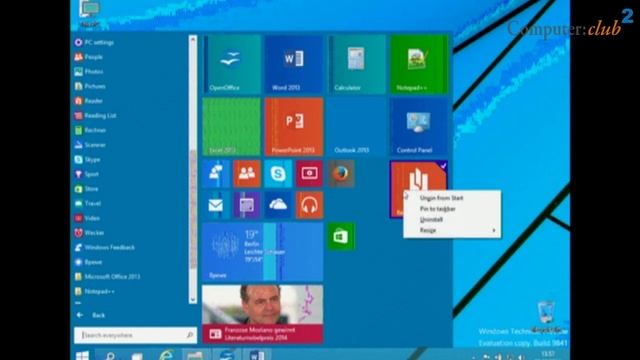The image size is (640, 360).
Task: Open the red Video small tile
Action: [x=309, y=174]
